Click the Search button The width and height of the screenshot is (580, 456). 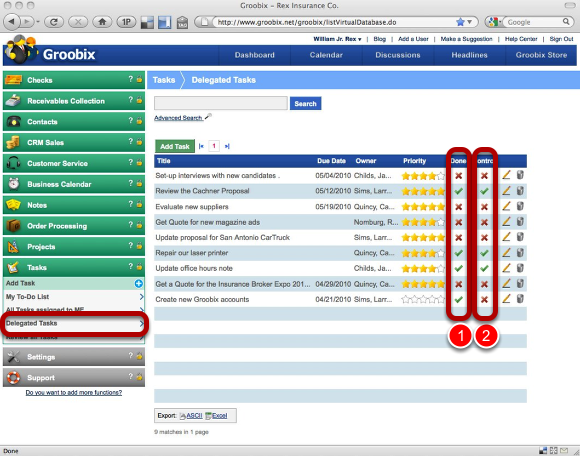pos(306,104)
